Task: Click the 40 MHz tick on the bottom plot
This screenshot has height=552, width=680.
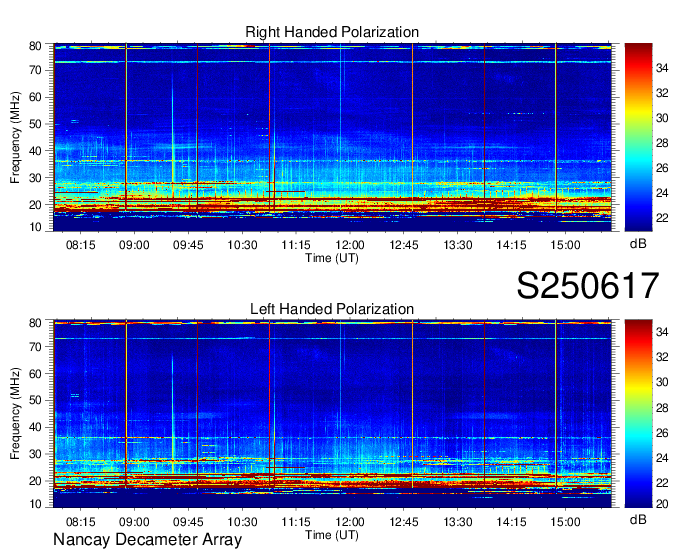Action: (35, 428)
